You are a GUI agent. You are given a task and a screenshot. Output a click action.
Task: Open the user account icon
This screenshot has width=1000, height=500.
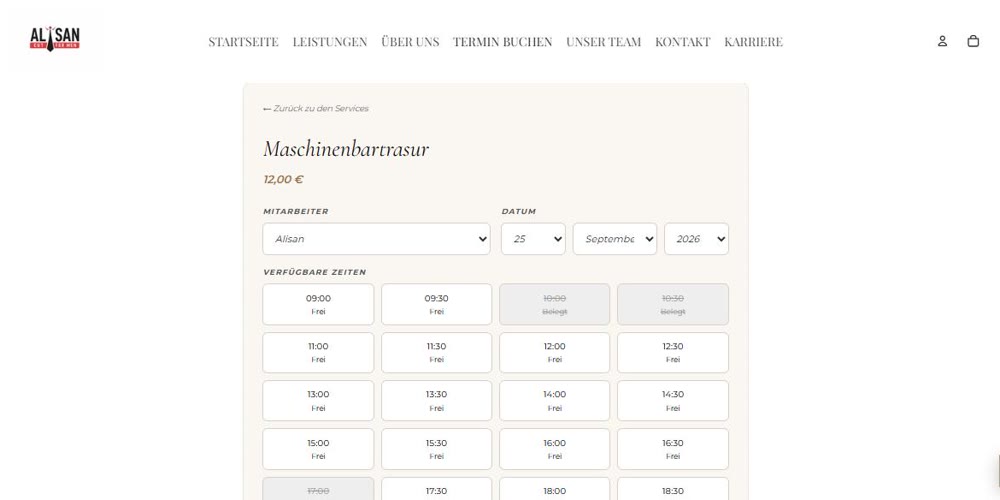(x=942, y=41)
